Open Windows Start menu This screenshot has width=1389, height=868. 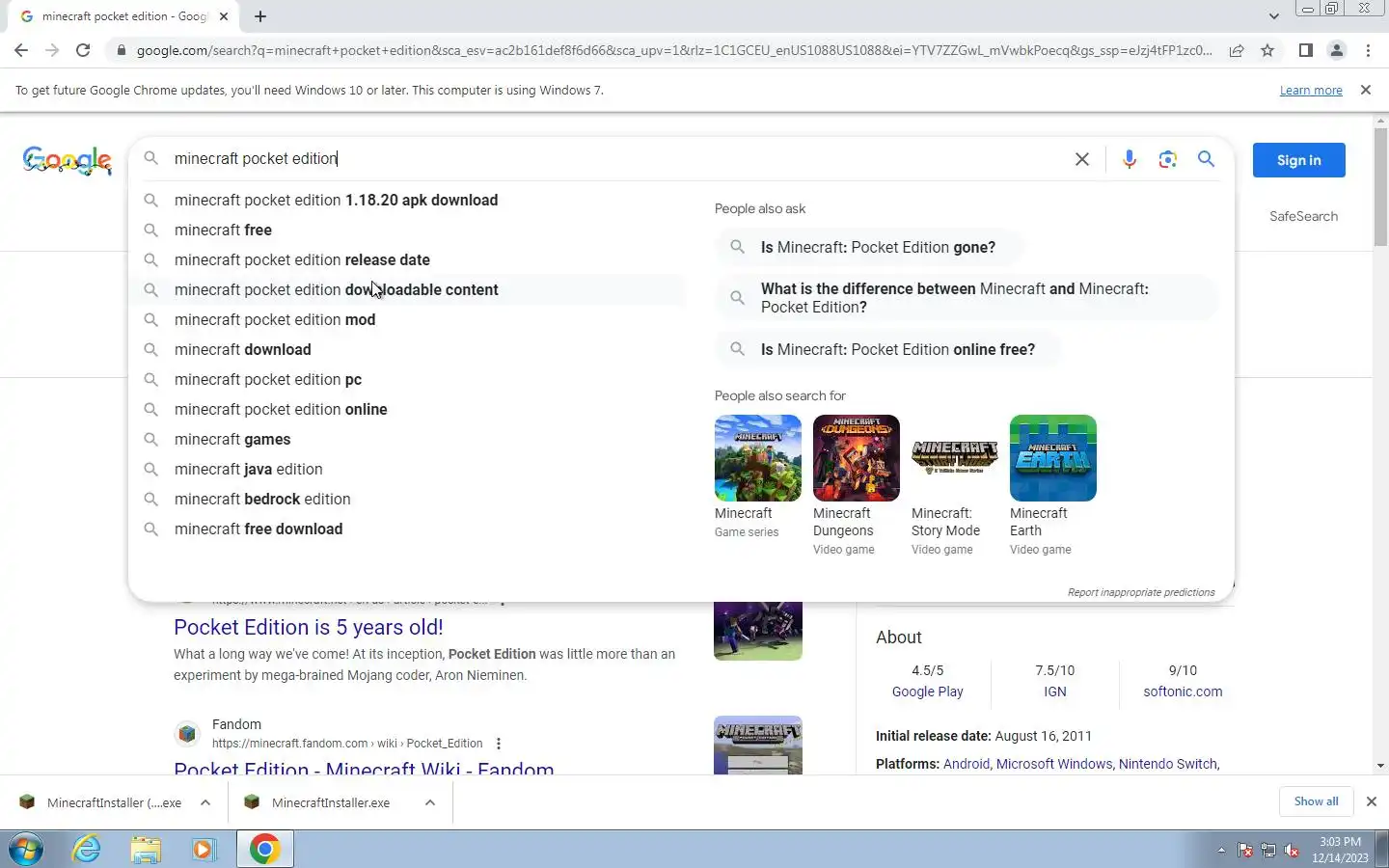tap(26, 850)
